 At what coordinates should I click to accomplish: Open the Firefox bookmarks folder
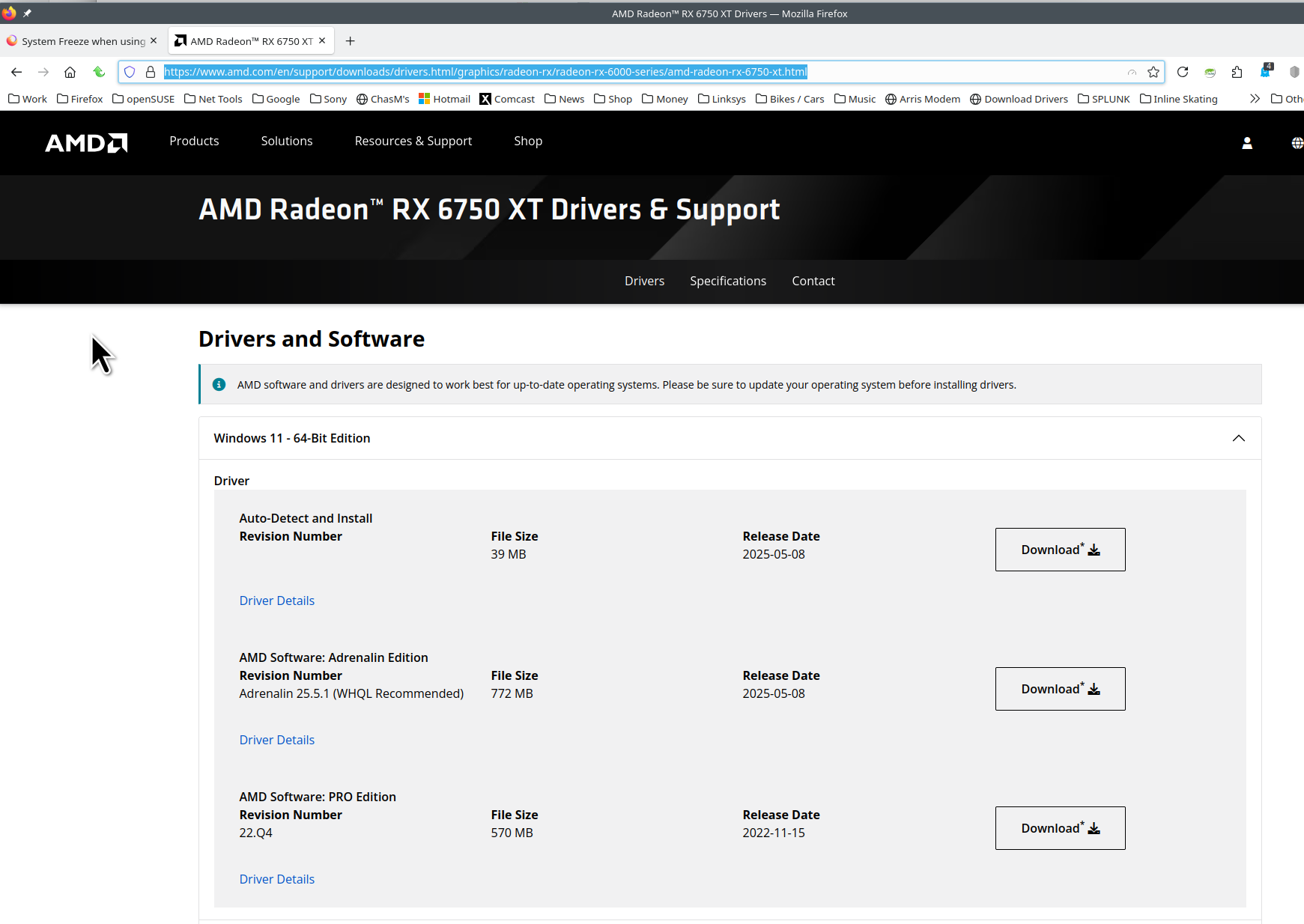pos(80,99)
